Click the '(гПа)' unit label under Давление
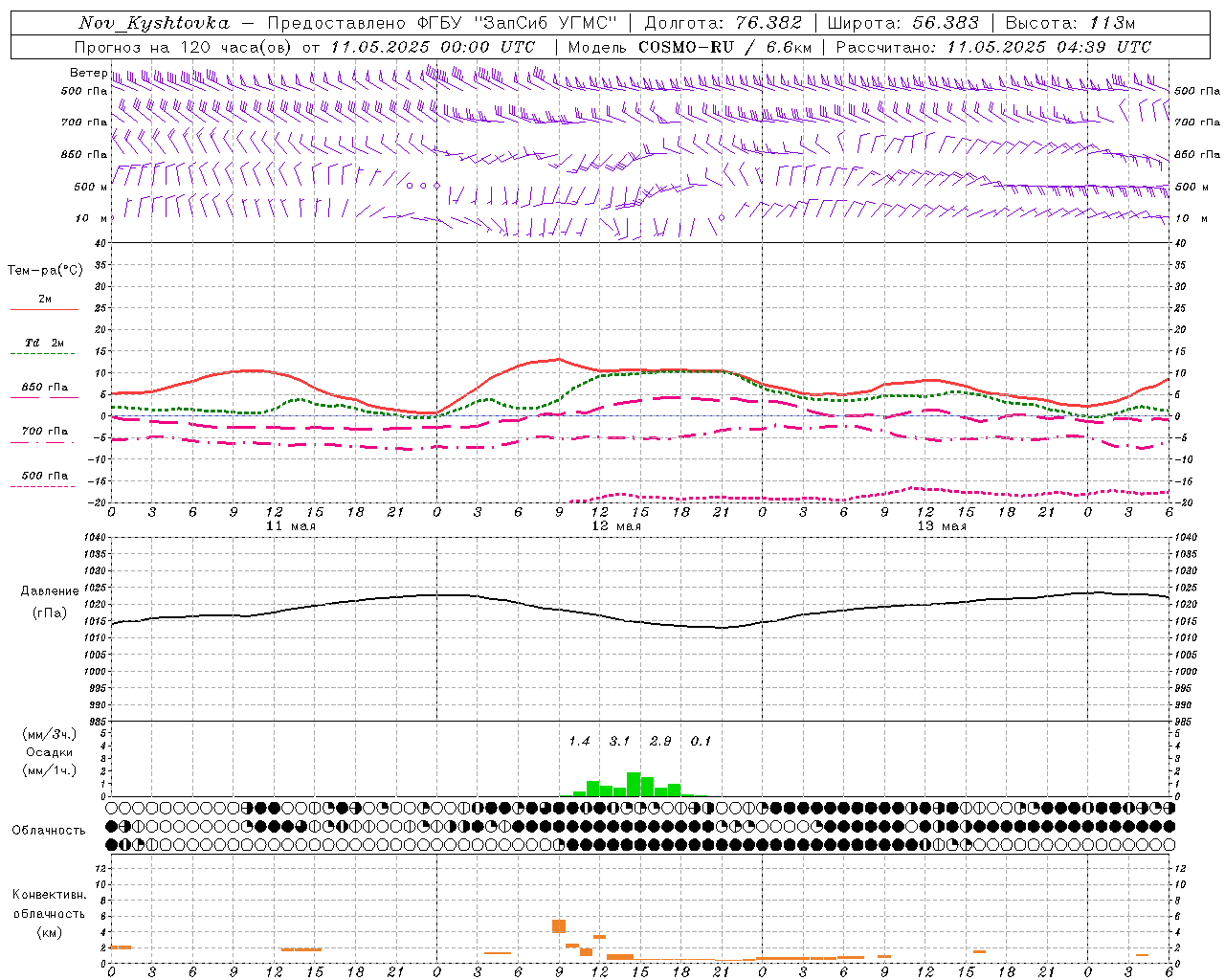The width and height of the screenshot is (1225, 980). click(x=49, y=613)
